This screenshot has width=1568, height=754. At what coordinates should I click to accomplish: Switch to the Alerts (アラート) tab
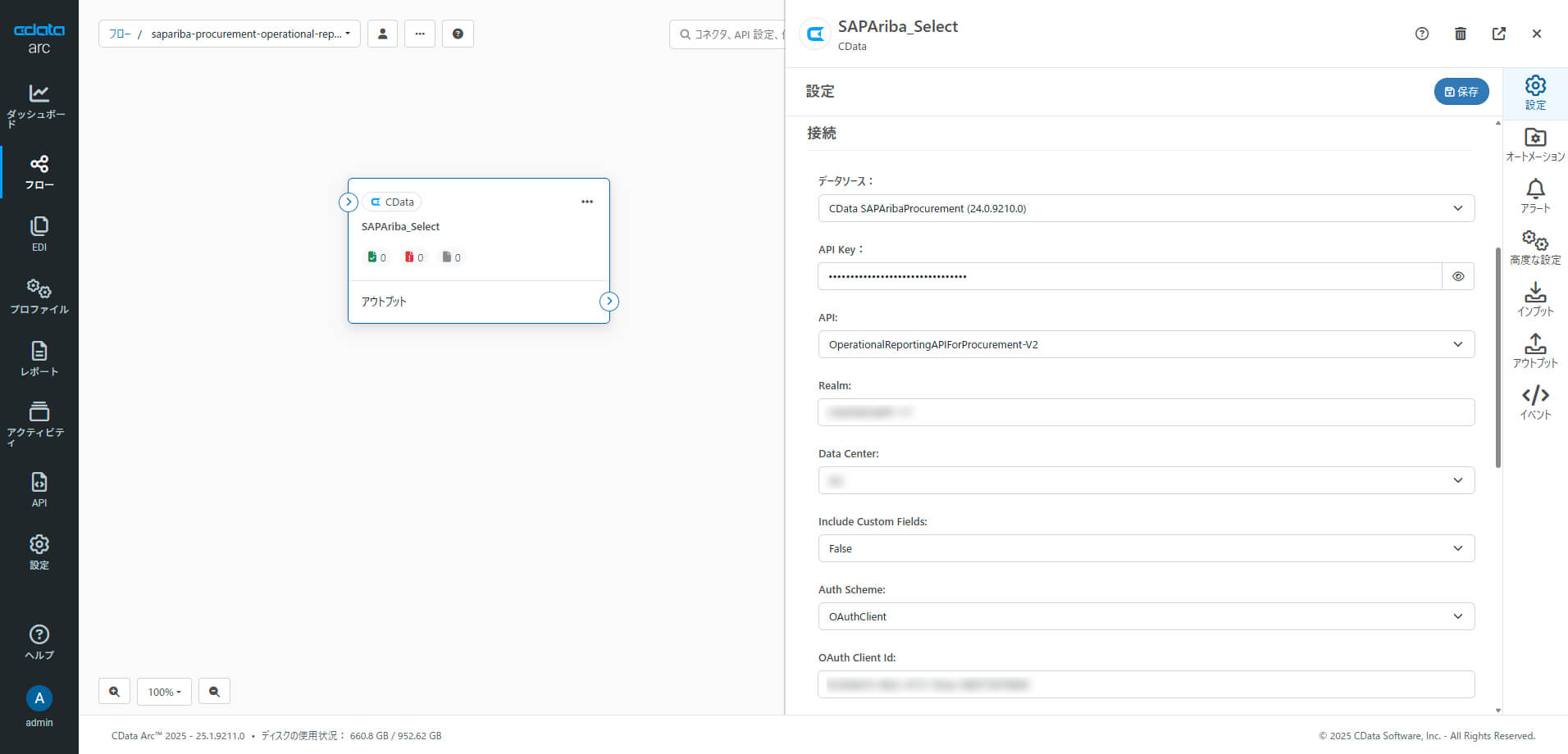point(1535,196)
